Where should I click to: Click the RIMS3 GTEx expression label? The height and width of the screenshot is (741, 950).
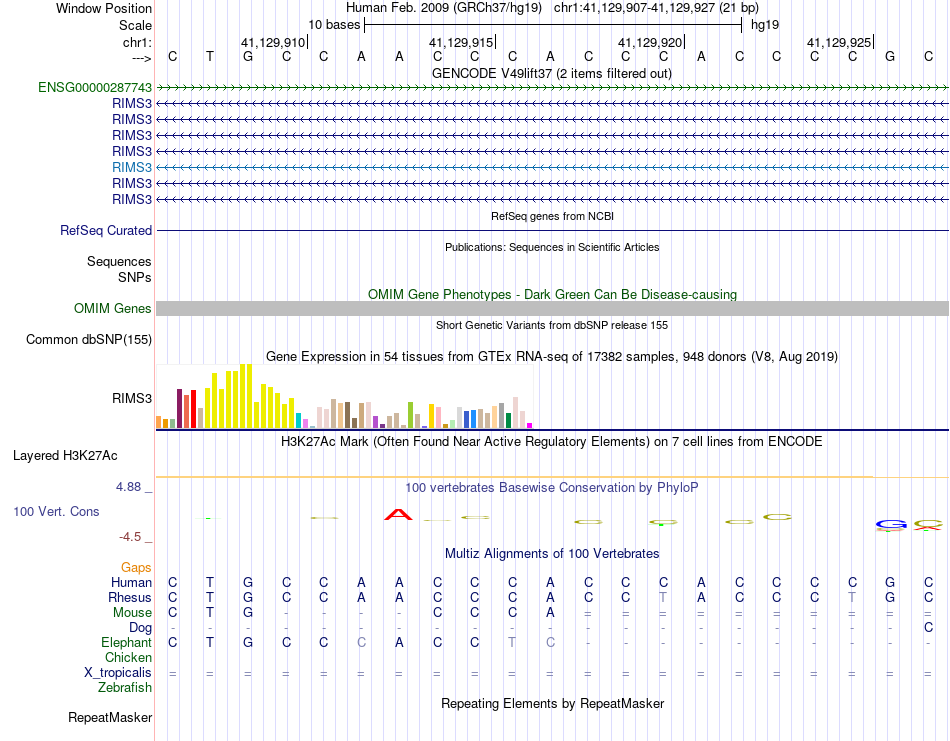point(132,399)
